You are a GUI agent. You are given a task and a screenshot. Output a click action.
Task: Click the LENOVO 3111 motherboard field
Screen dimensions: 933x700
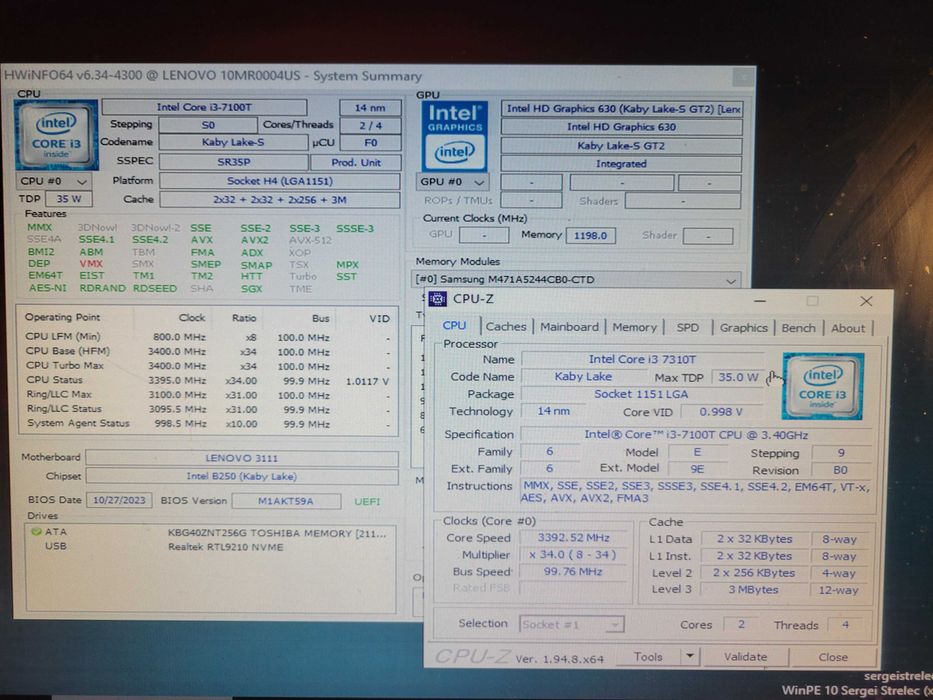(242, 458)
